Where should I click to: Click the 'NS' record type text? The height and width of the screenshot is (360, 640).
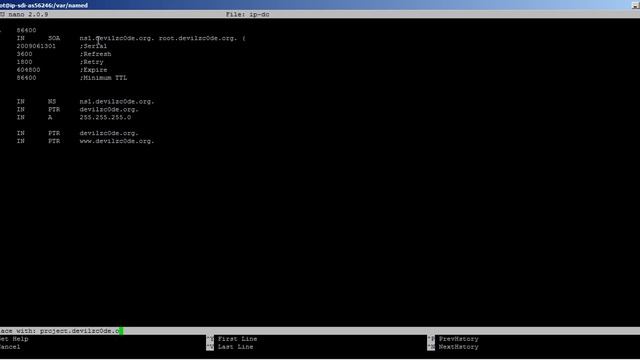pos(52,102)
